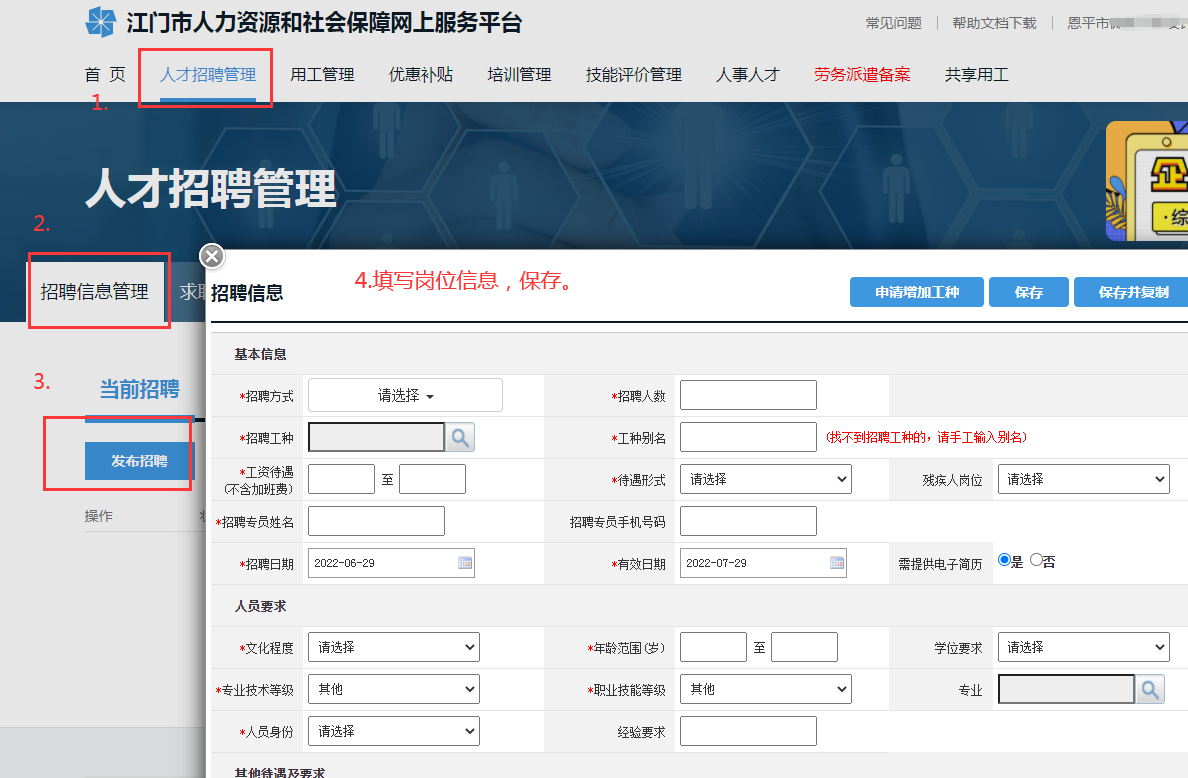Open the 招聘方式 请选择 dropdown

(405, 395)
